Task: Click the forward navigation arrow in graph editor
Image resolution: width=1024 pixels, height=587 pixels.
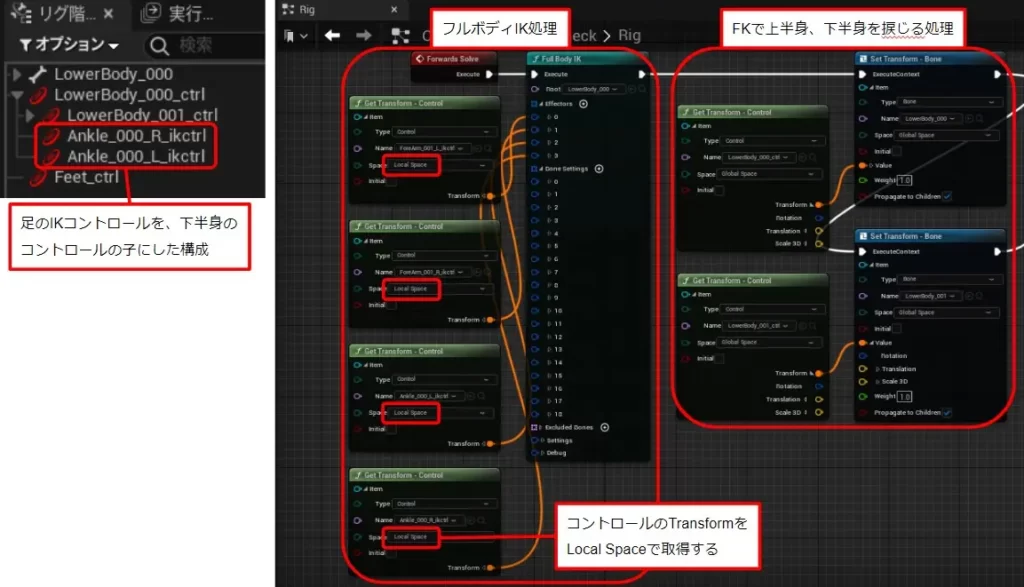Action: point(363,34)
